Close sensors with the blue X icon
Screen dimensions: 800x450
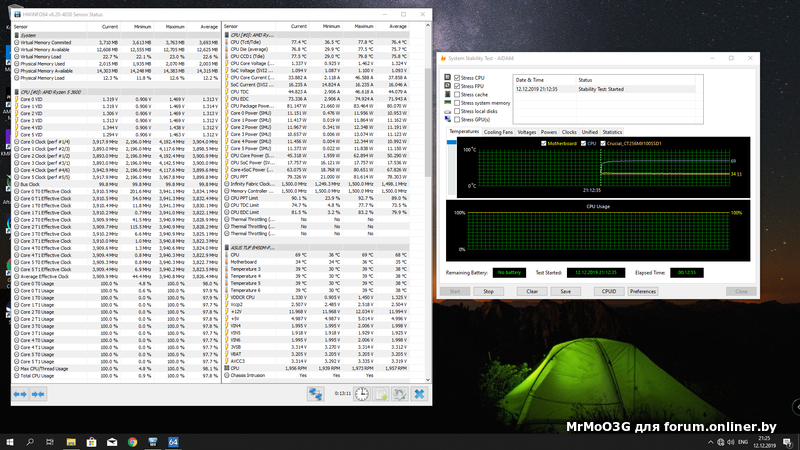point(421,395)
